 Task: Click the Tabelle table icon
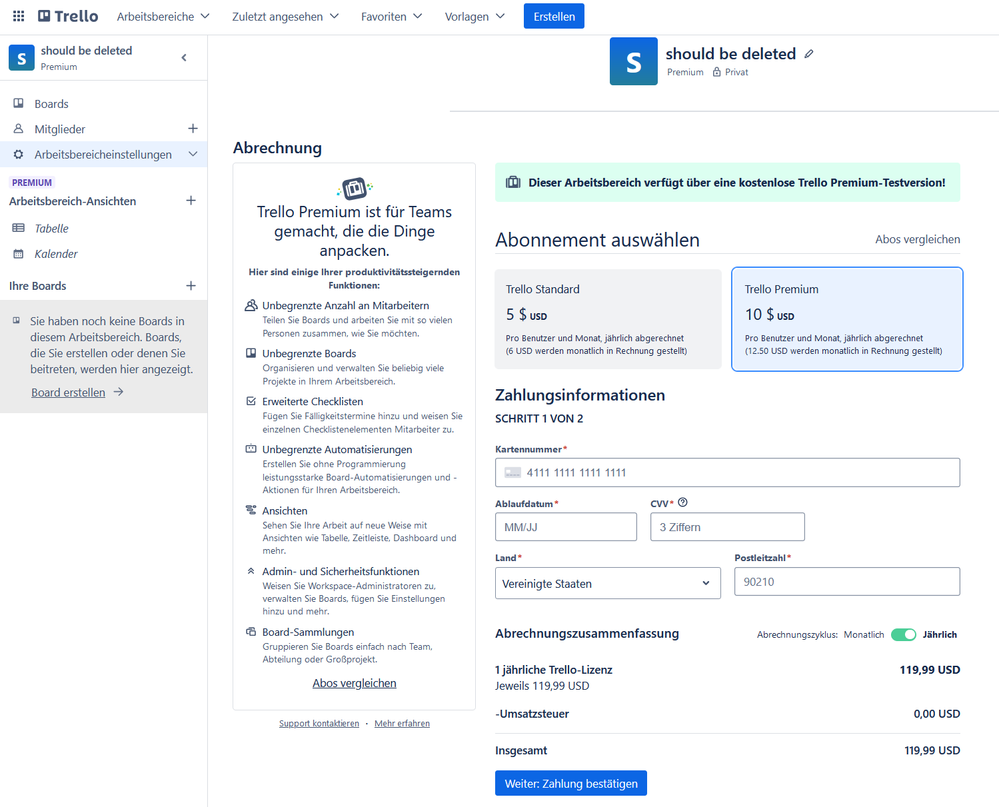[x=18, y=228]
